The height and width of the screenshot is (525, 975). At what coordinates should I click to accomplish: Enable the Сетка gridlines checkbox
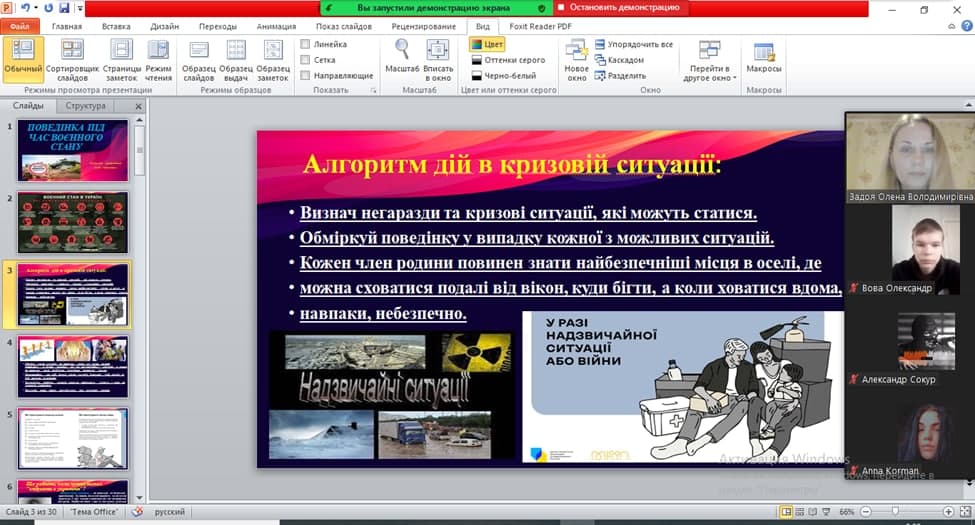[305, 60]
